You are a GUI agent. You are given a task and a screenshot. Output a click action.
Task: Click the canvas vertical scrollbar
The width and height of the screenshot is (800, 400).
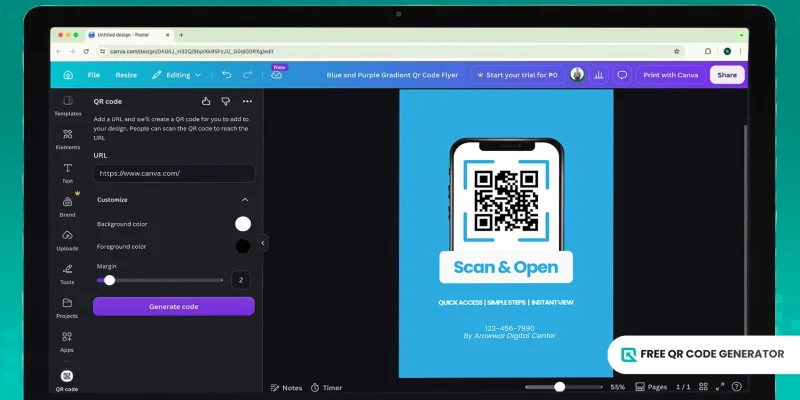pyautogui.click(x=745, y=230)
